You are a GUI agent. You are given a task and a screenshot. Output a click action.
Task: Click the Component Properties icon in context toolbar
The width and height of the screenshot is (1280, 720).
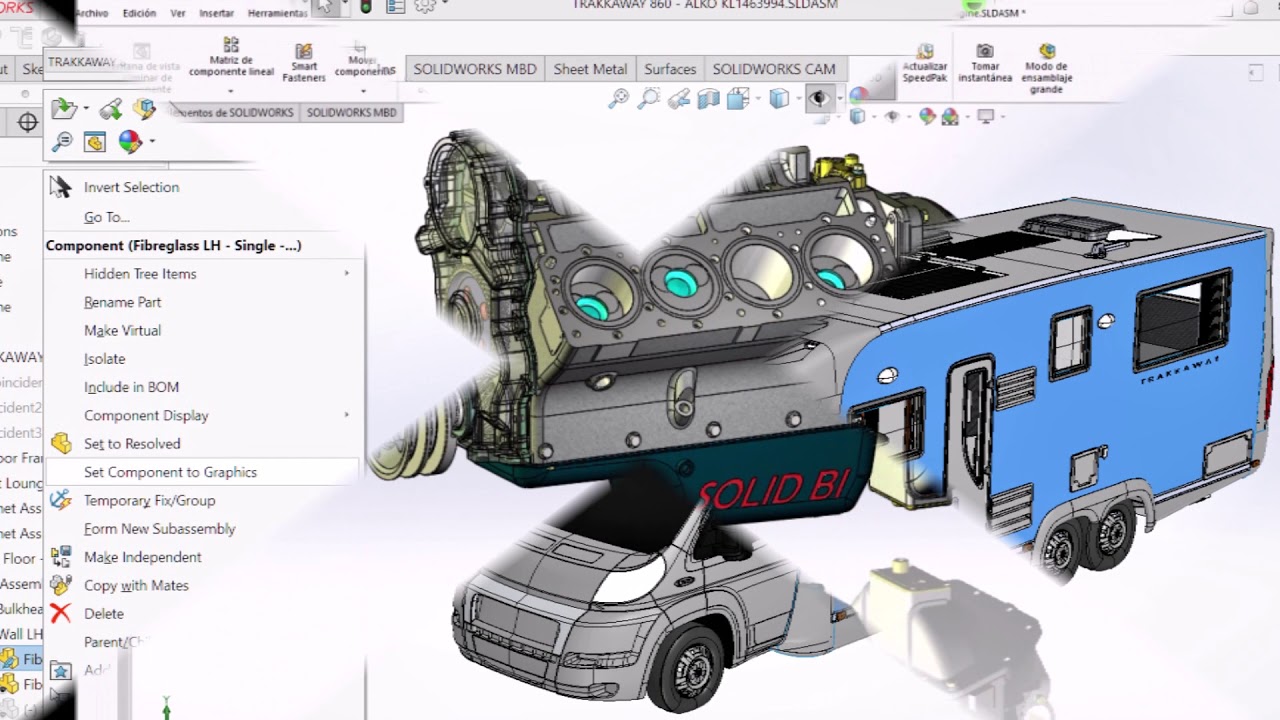pos(95,142)
